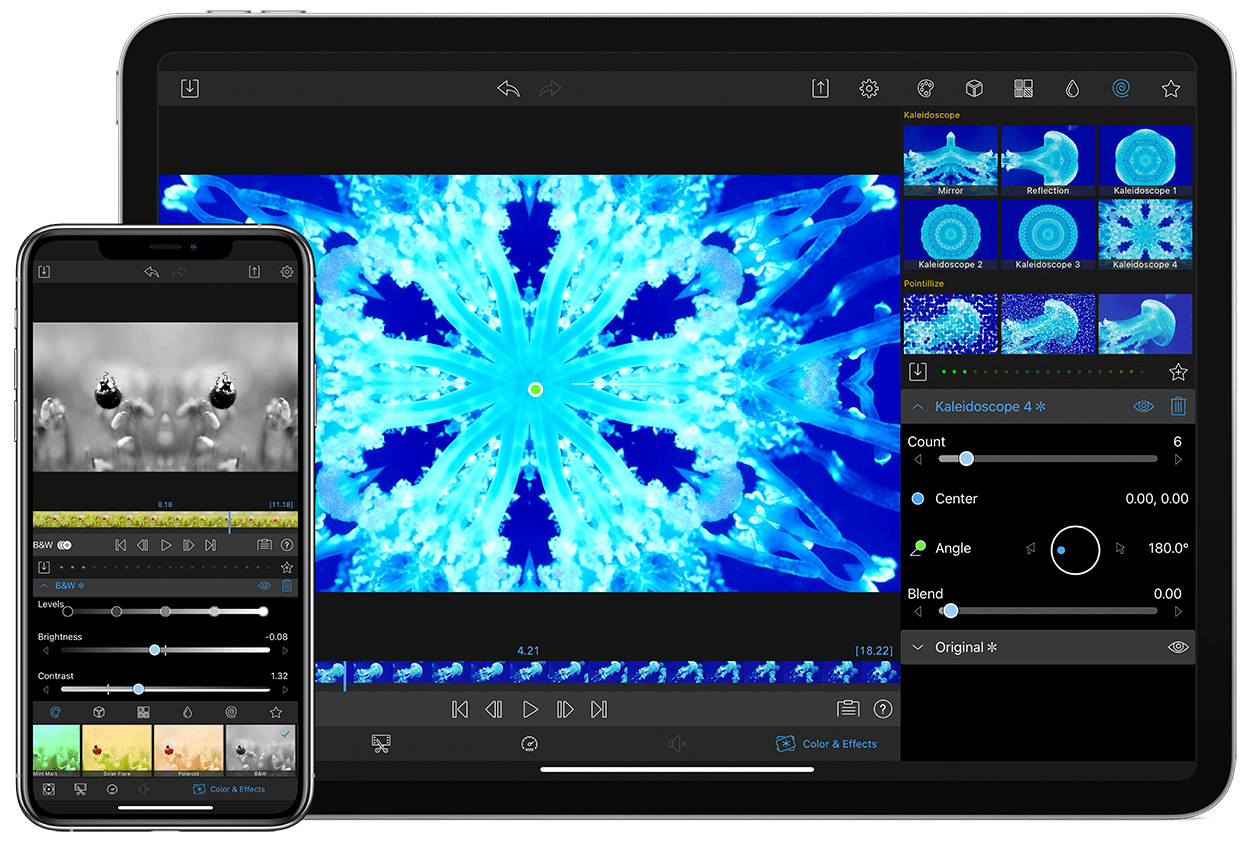Screen dimensions: 1251x852
Task: Jump to clip start on iPad
Action: [460, 709]
